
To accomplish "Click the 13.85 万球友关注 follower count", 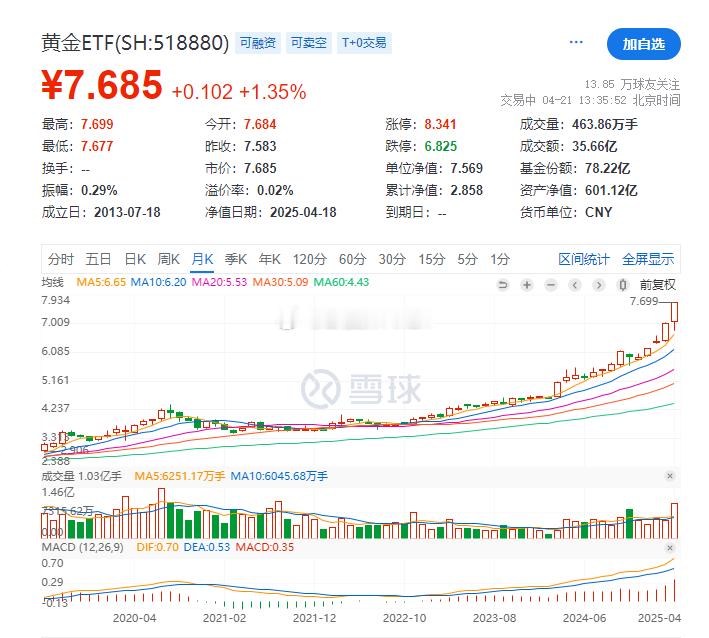I will click(x=632, y=84).
